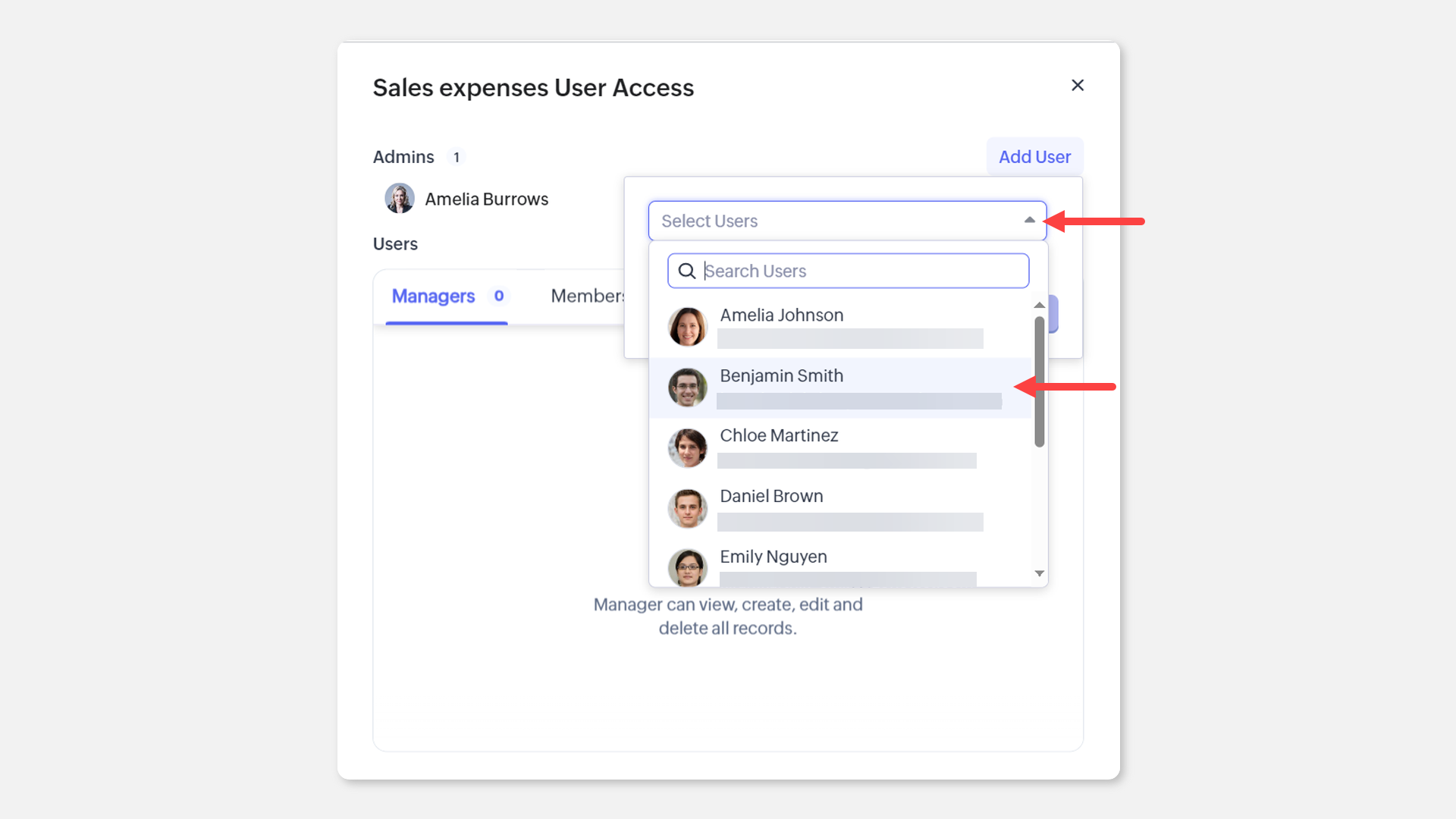This screenshot has height=819, width=1456.
Task: Click Benjamin Smith's avatar picture
Action: 687,388
